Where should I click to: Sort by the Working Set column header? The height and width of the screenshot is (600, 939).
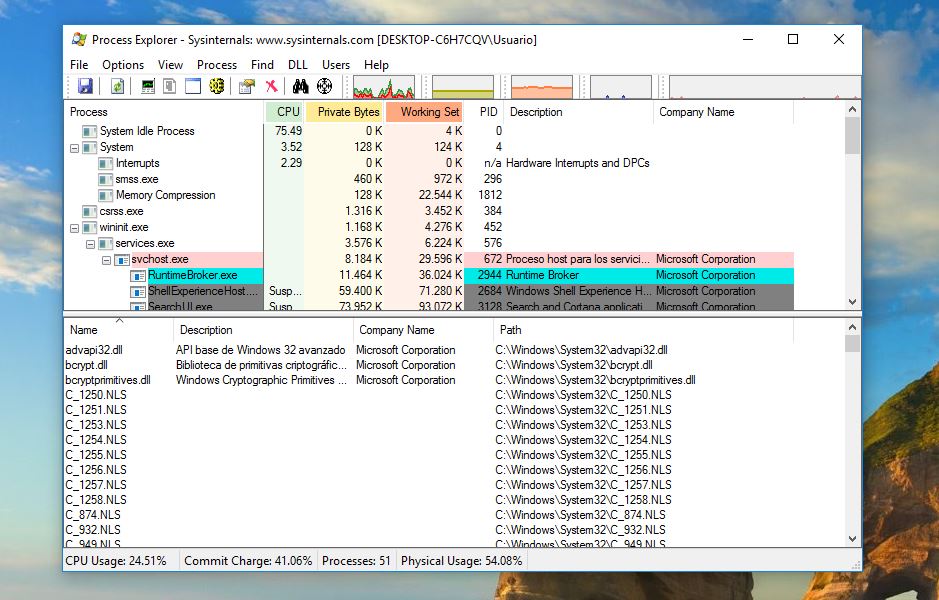point(425,112)
